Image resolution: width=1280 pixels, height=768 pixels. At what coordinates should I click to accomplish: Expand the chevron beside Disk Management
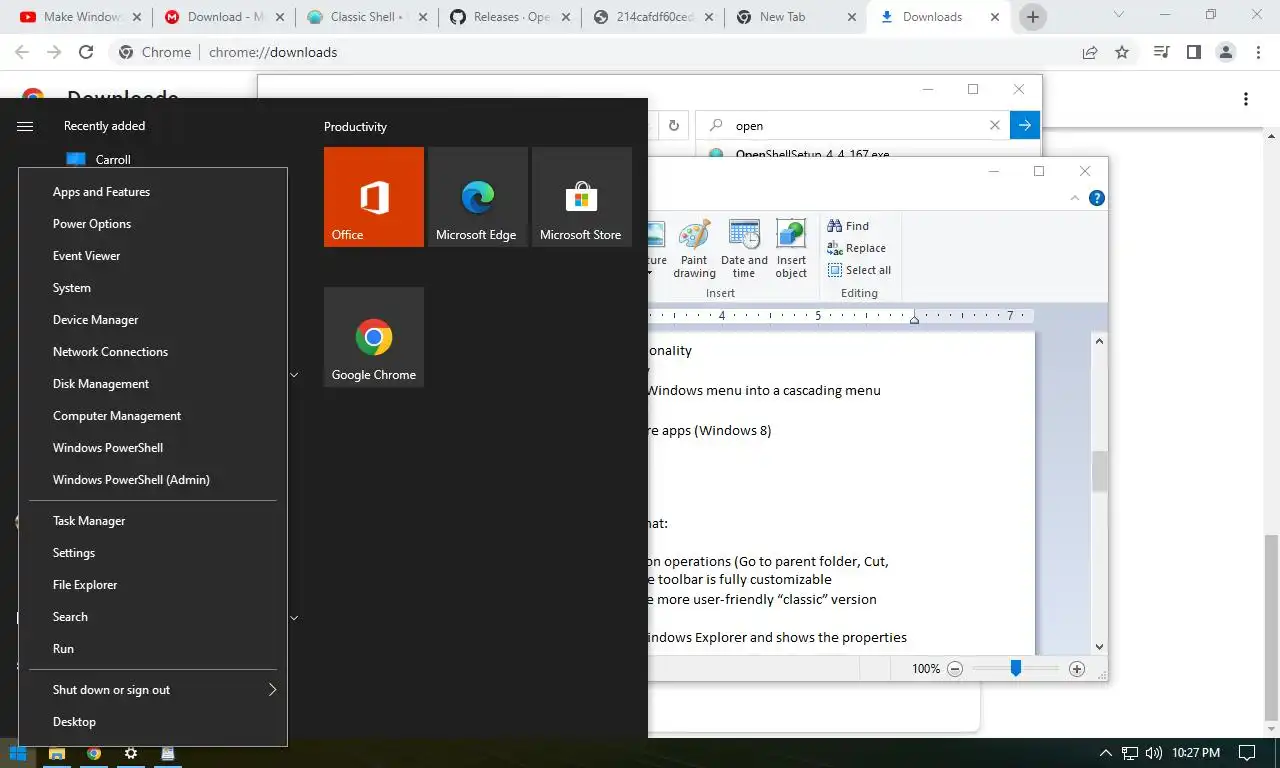coord(294,375)
